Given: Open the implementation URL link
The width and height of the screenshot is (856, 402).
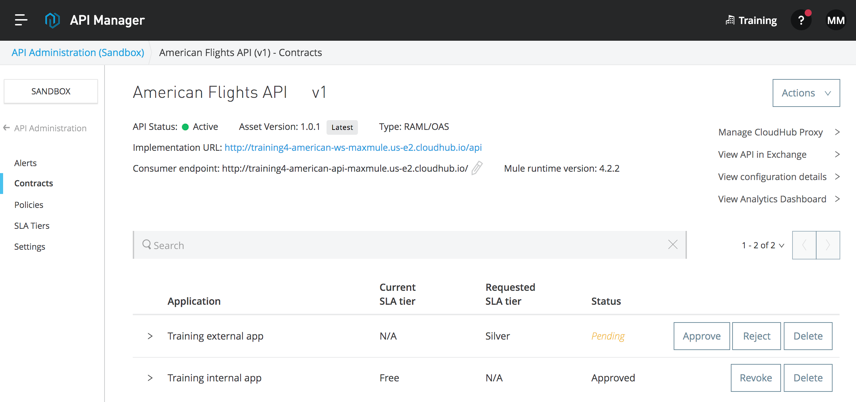Looking at the screenshot, I should [x=353, y=147].
